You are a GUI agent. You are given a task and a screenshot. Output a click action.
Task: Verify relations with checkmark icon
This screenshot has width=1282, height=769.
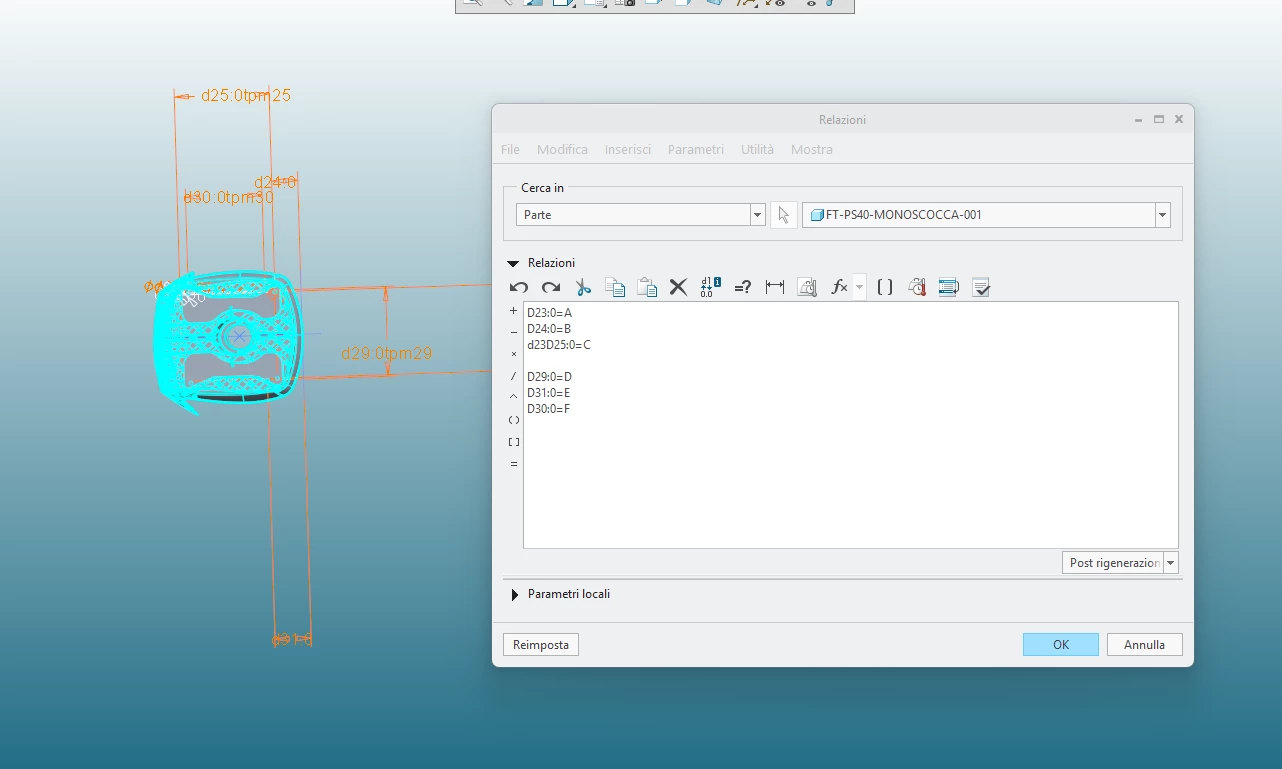pyautogui.click(x=981, y=287)
